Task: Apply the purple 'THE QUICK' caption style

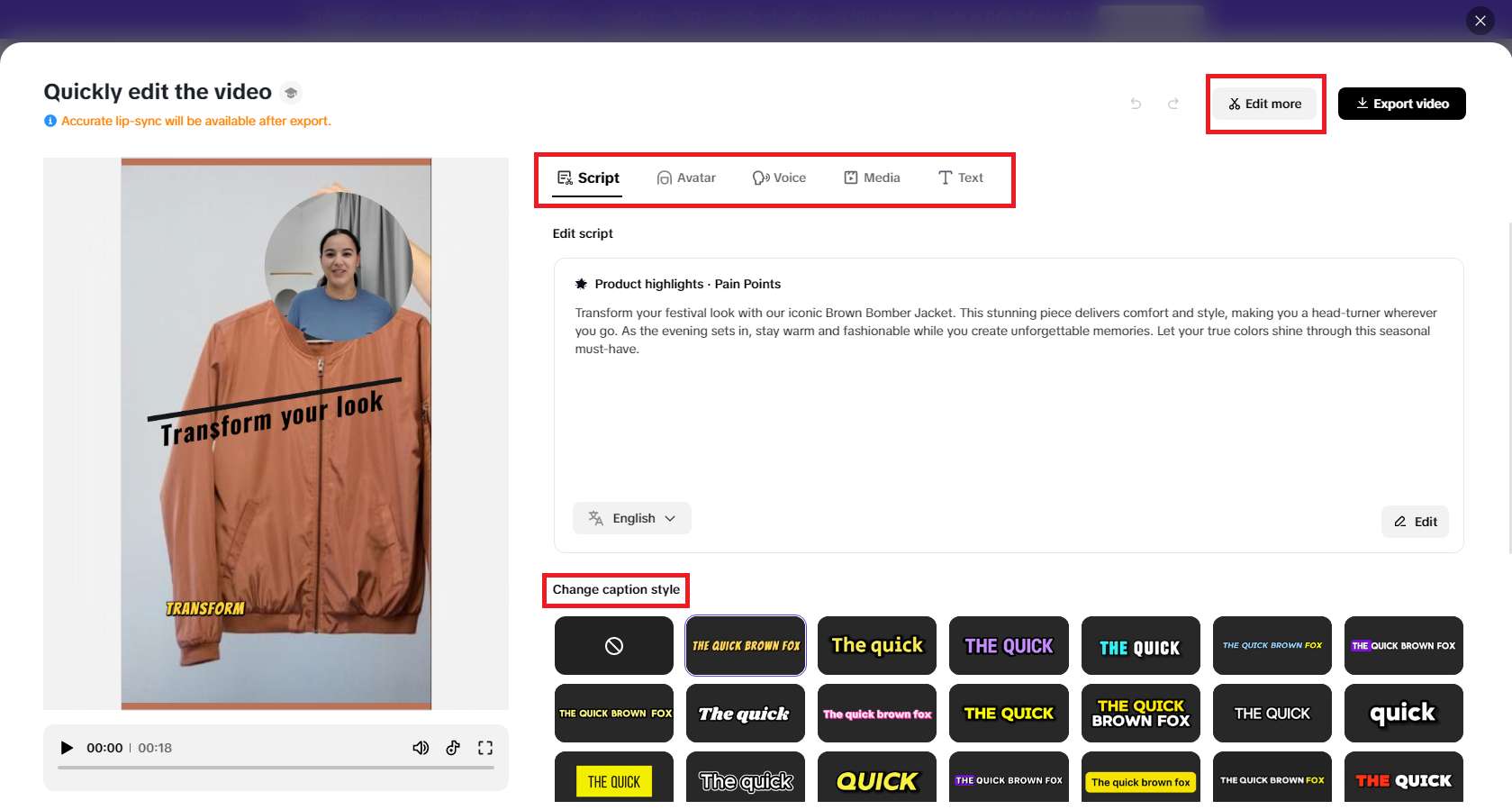Action: pyautogui.click(x=1009, y=645)
